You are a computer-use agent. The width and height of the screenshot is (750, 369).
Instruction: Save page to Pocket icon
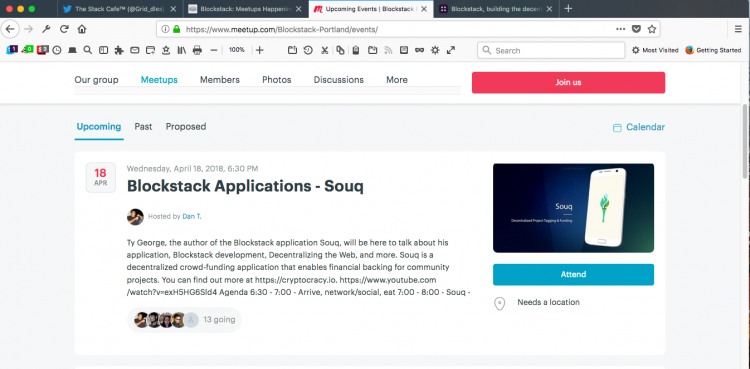(x=636, y=29)
